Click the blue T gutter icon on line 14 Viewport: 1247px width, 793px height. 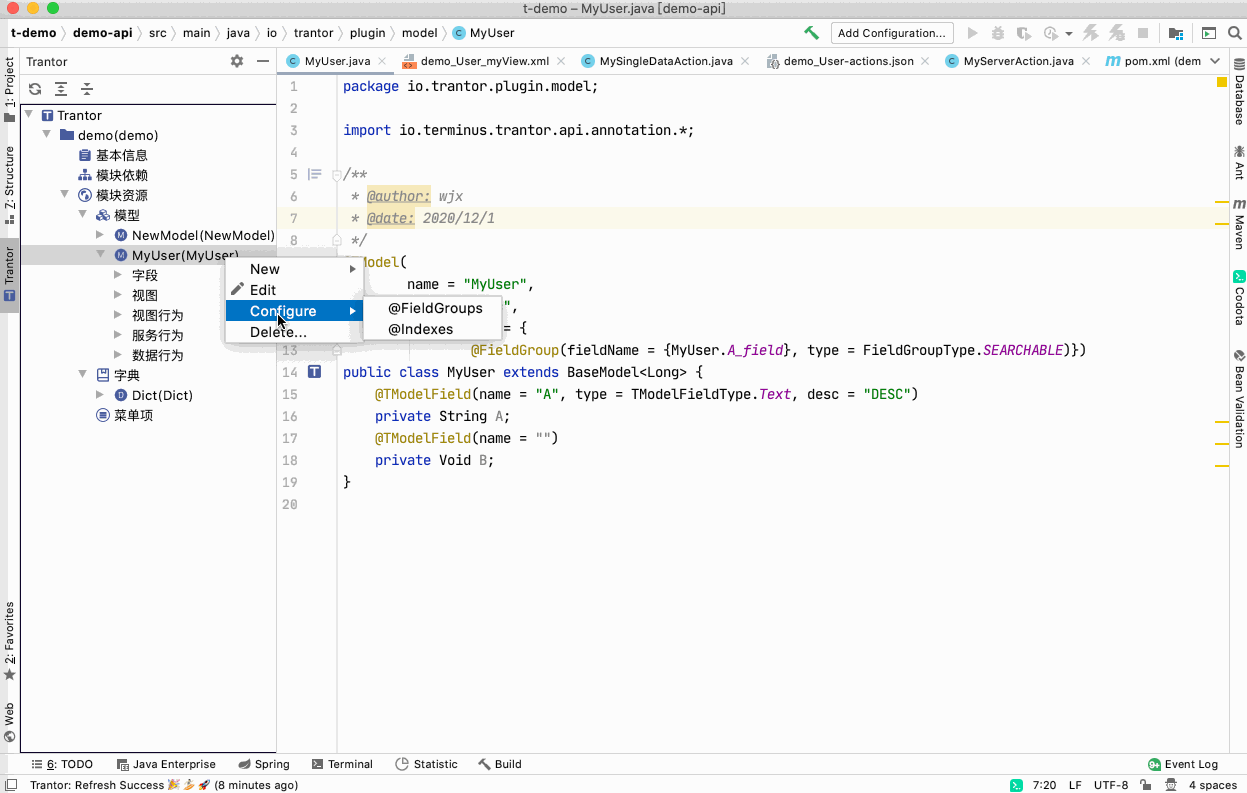[x=315, y=372]
